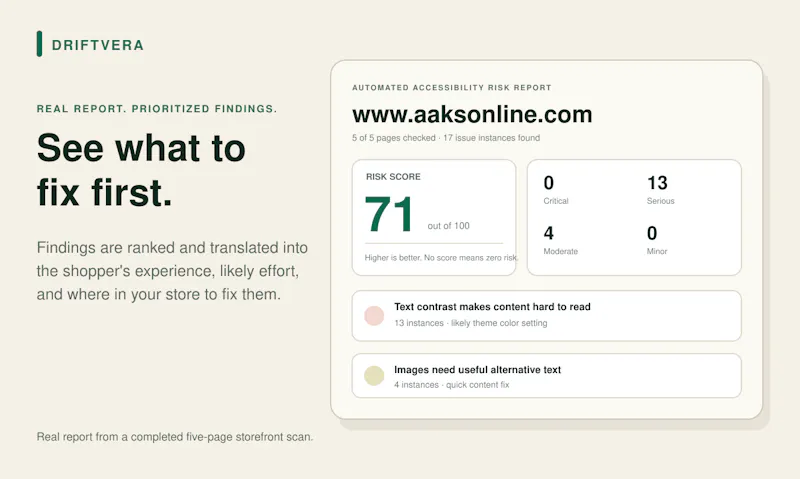
Task: Click the green Driftvera logo bar
Action: 39,44
